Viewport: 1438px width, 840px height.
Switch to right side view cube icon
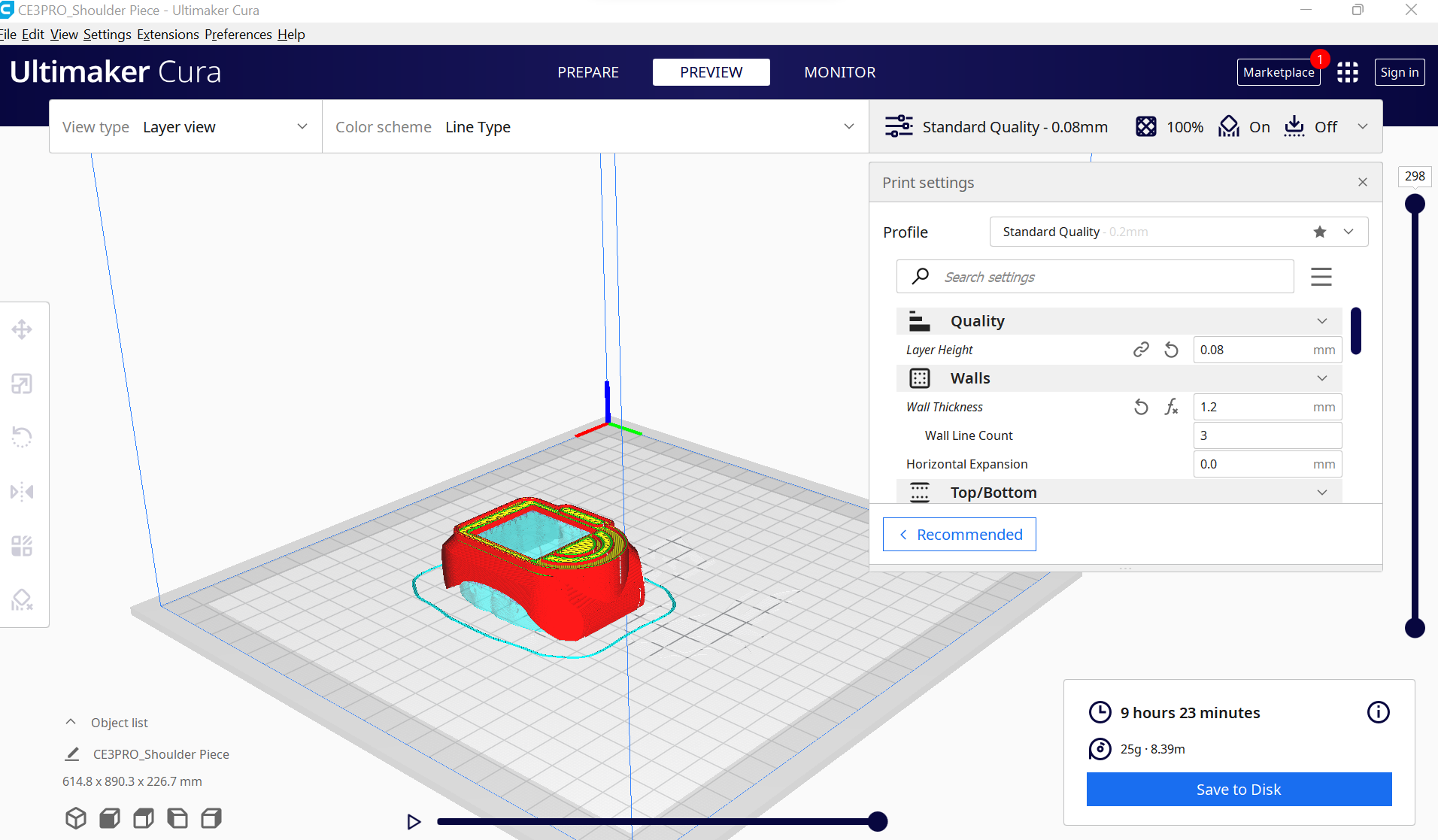pos(211,818)
